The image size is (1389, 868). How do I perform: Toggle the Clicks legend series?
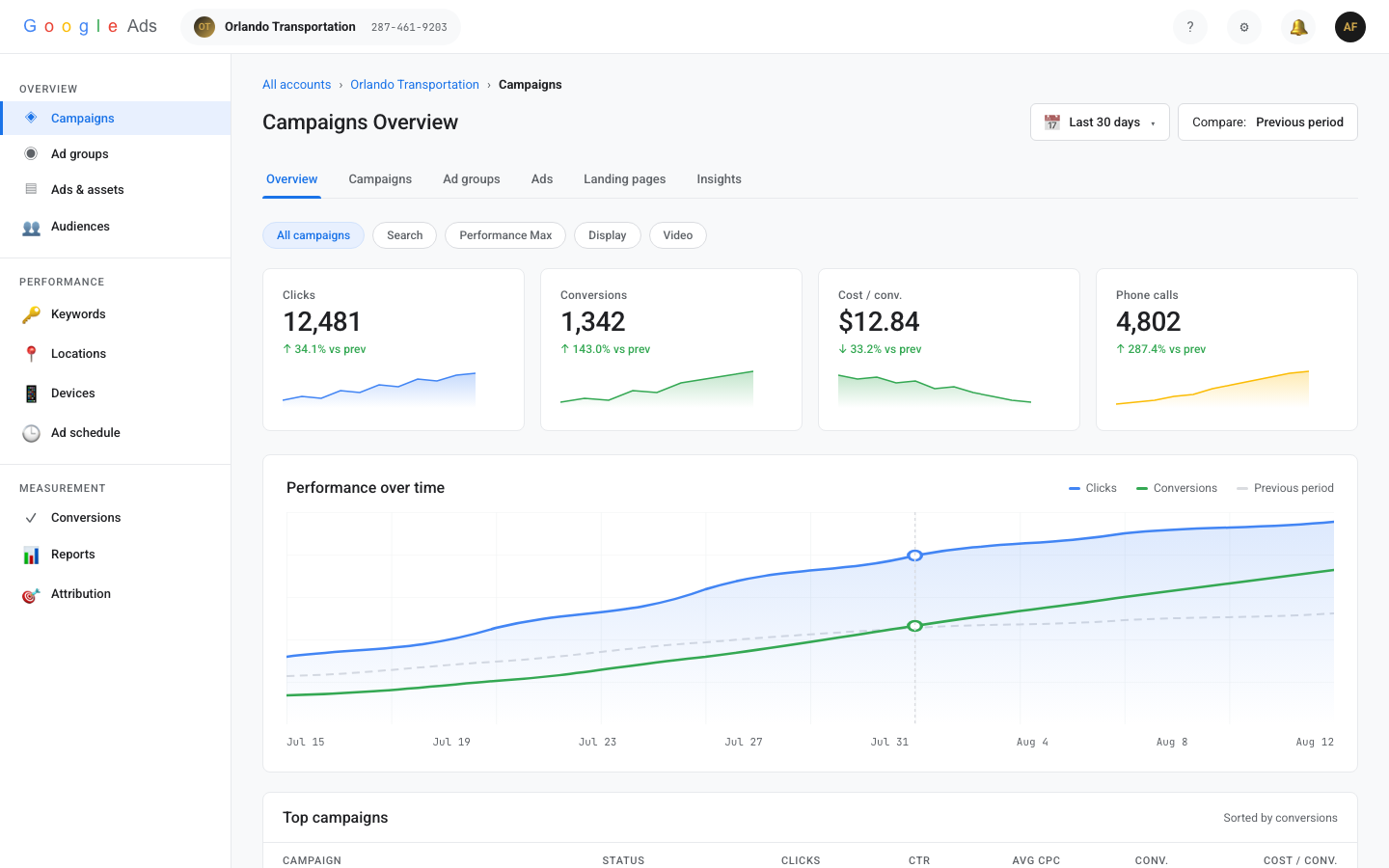1093,488
